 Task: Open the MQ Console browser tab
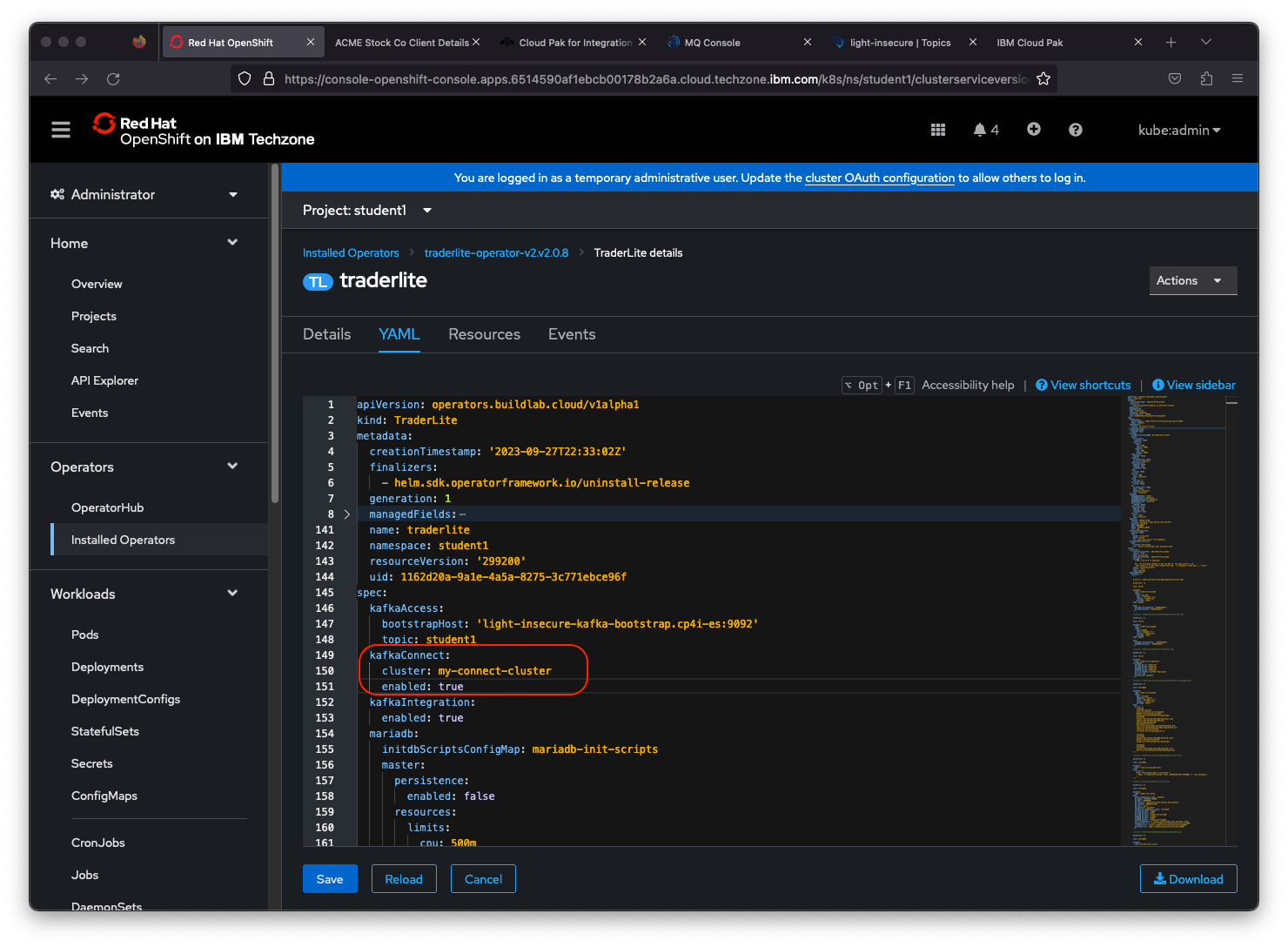pyautogui.click(x=714, y=42)
